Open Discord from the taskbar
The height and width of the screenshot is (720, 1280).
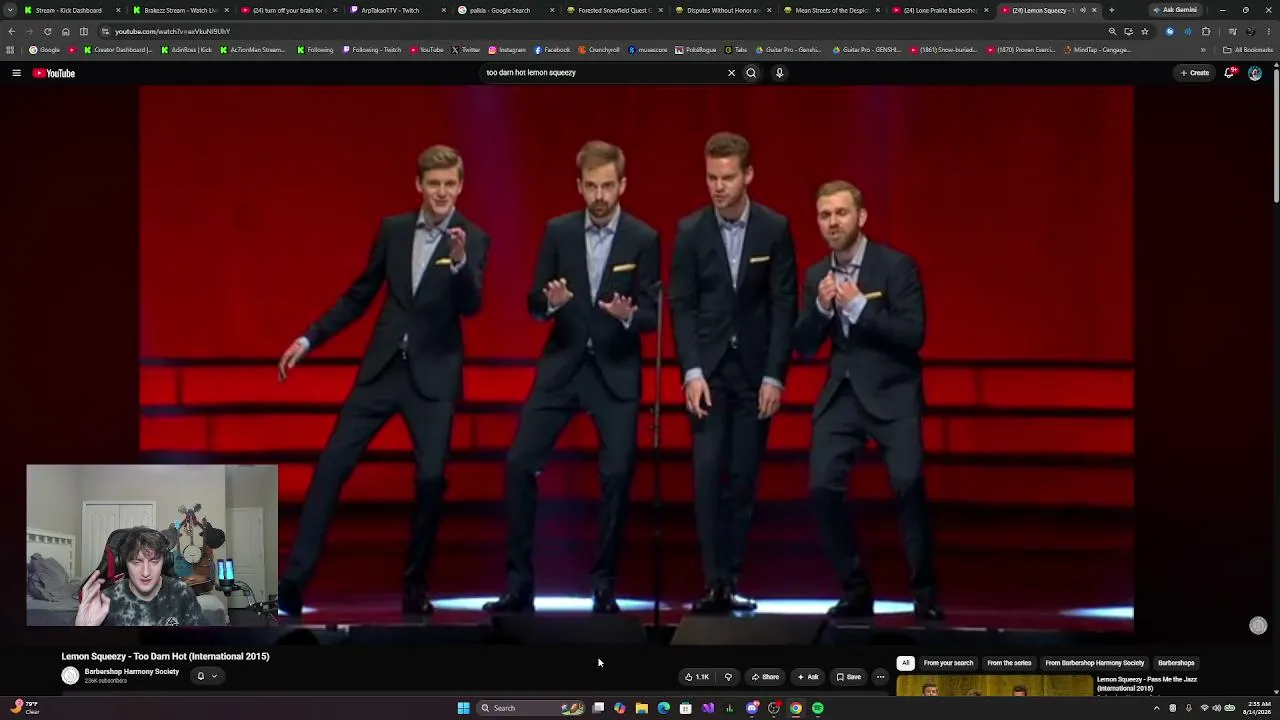click(752, 708)
